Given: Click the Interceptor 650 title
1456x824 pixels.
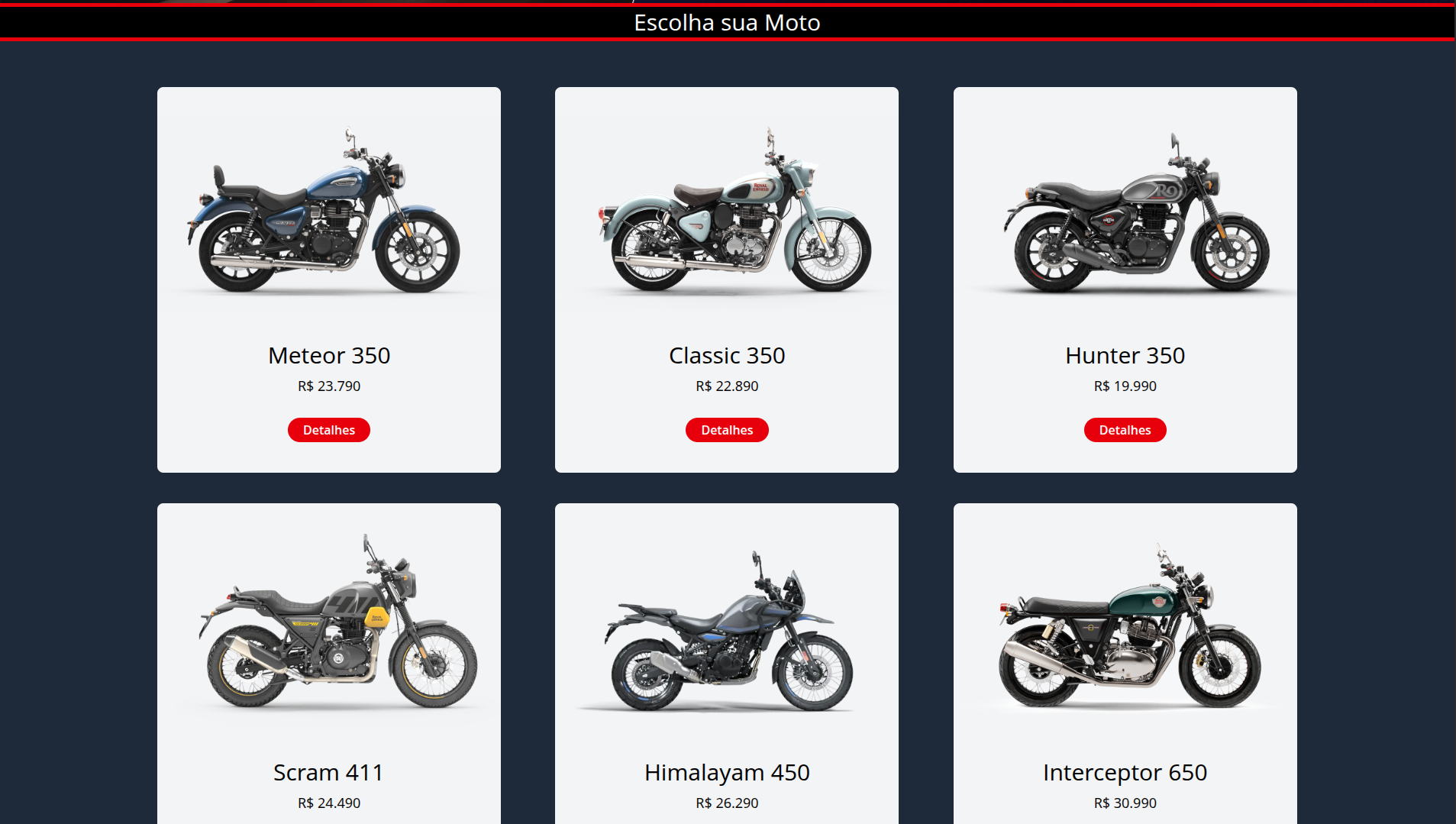Looking at the screenshot, I should 1125,772.
